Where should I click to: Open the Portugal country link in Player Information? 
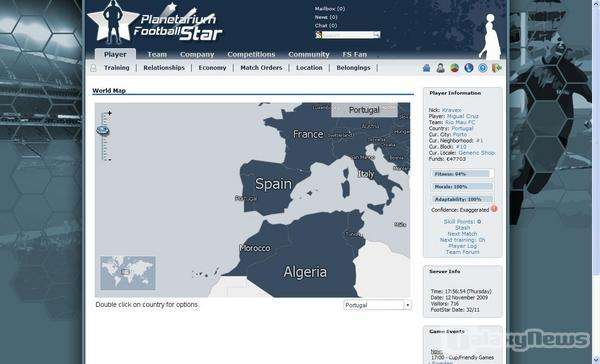pos(462,128)
